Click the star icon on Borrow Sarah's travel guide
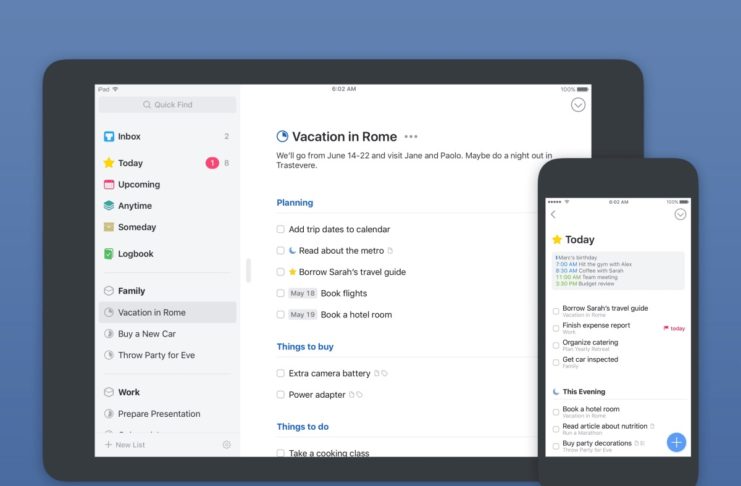Viewport: 741px width, 486px height. click(x=293, y=272)
